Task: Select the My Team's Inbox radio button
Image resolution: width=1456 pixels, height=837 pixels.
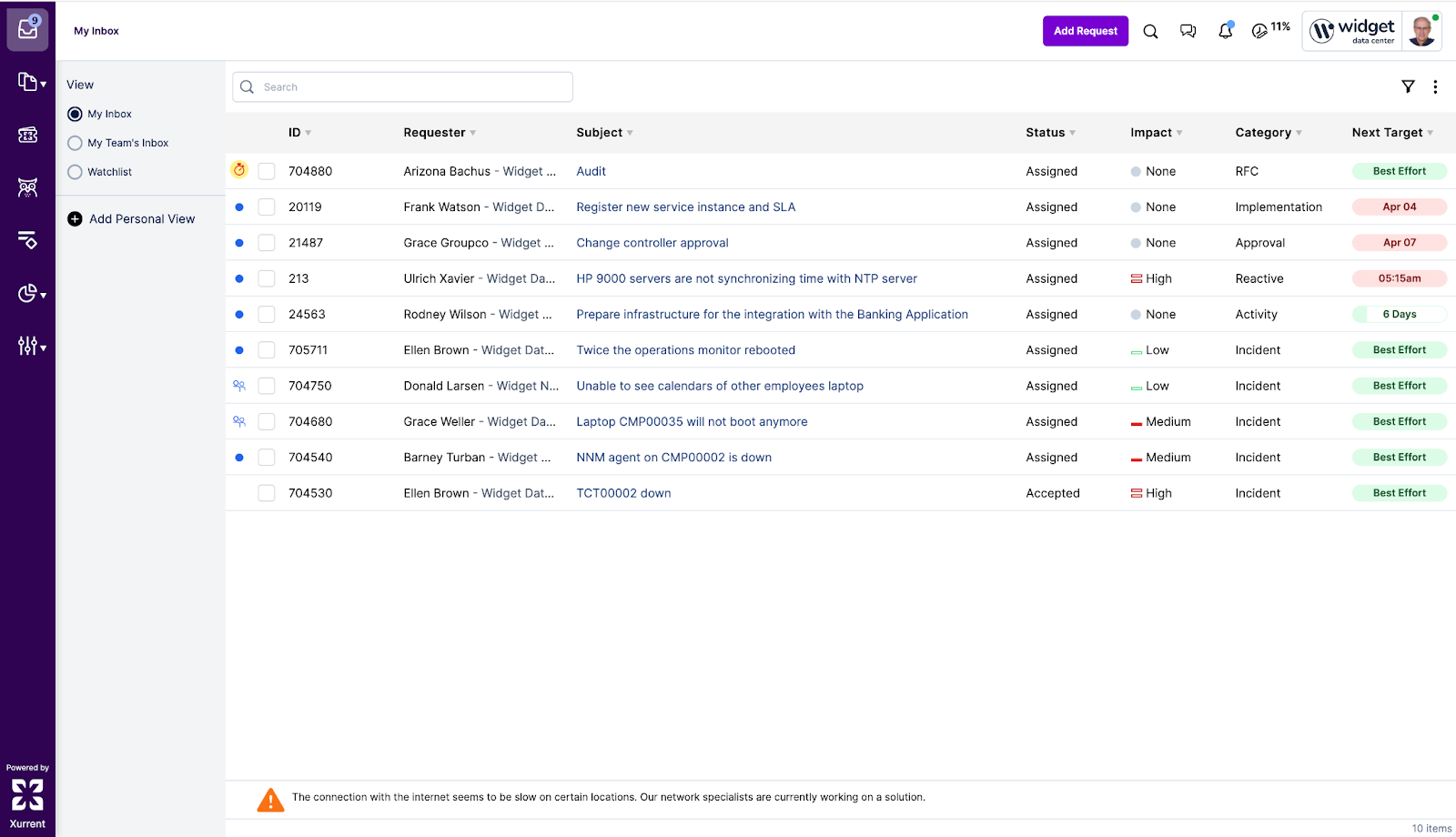Action: click(74, 143)
